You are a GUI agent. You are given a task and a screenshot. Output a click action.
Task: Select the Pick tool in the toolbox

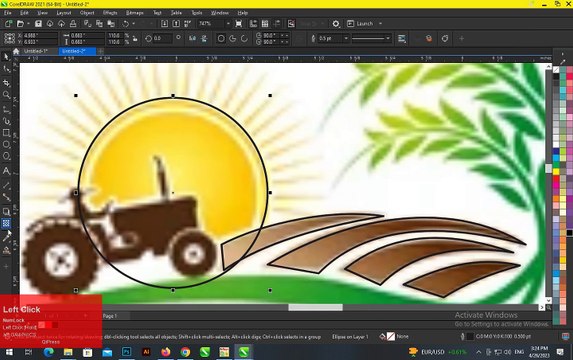pyautogui.click(x=6, y=57)
